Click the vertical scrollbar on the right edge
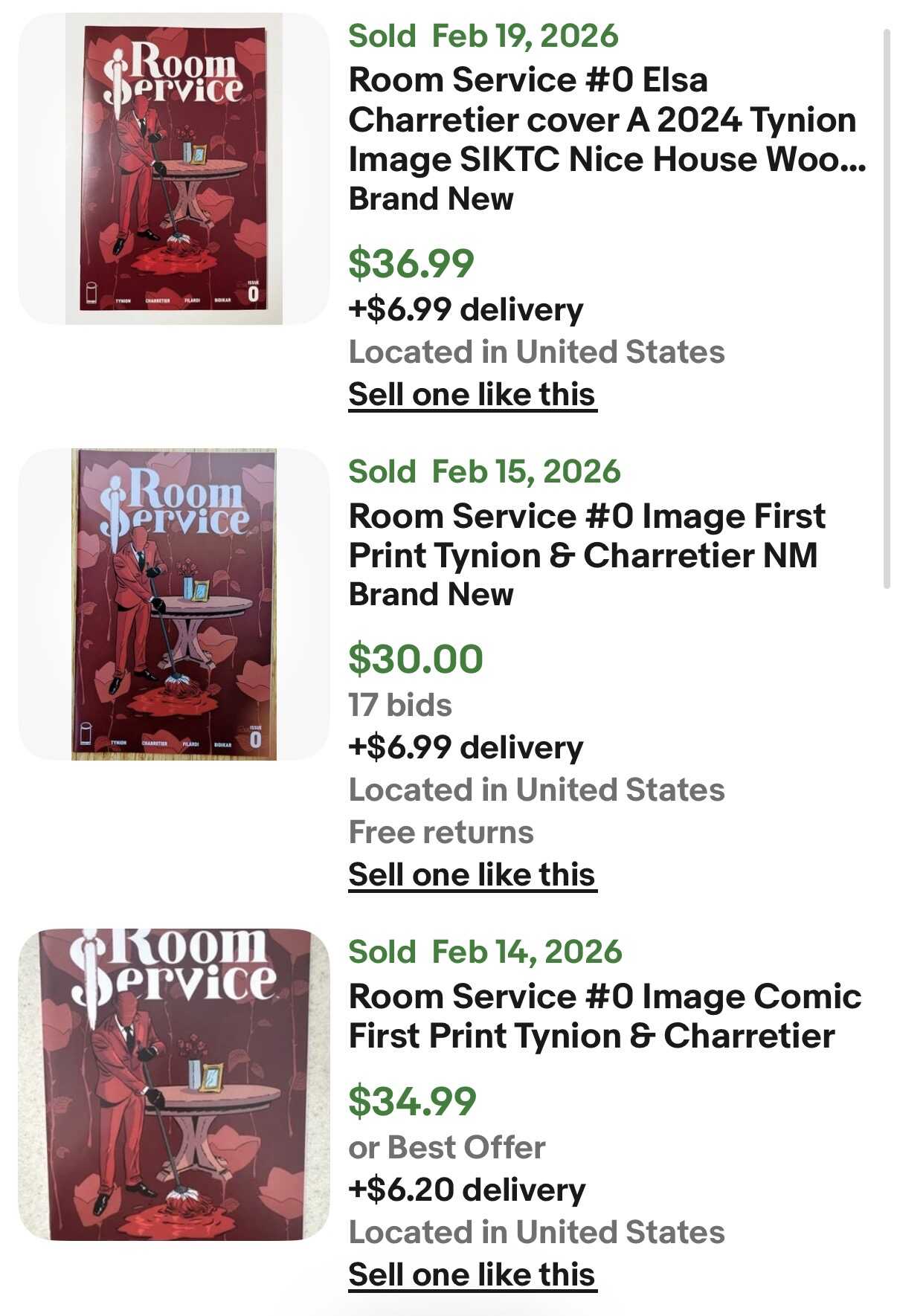897x1316 pixels. [886, 309]
